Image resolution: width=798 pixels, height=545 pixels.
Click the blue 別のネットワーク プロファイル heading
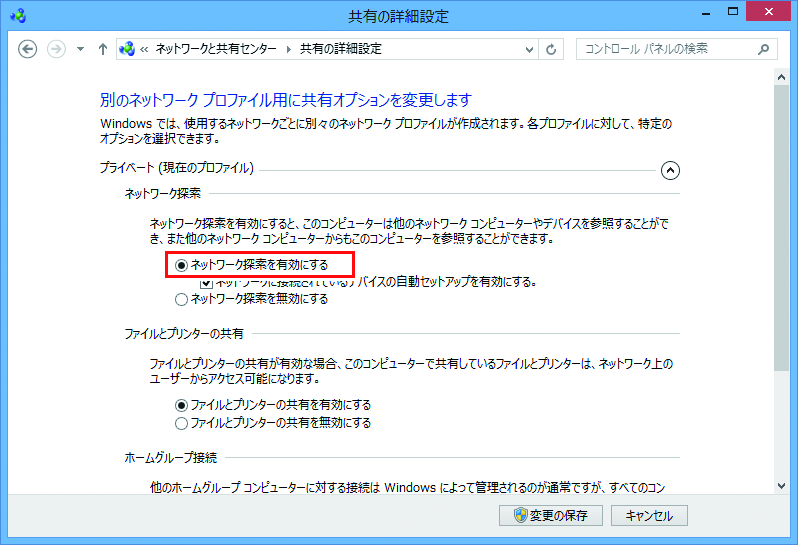tap(286, 100)
